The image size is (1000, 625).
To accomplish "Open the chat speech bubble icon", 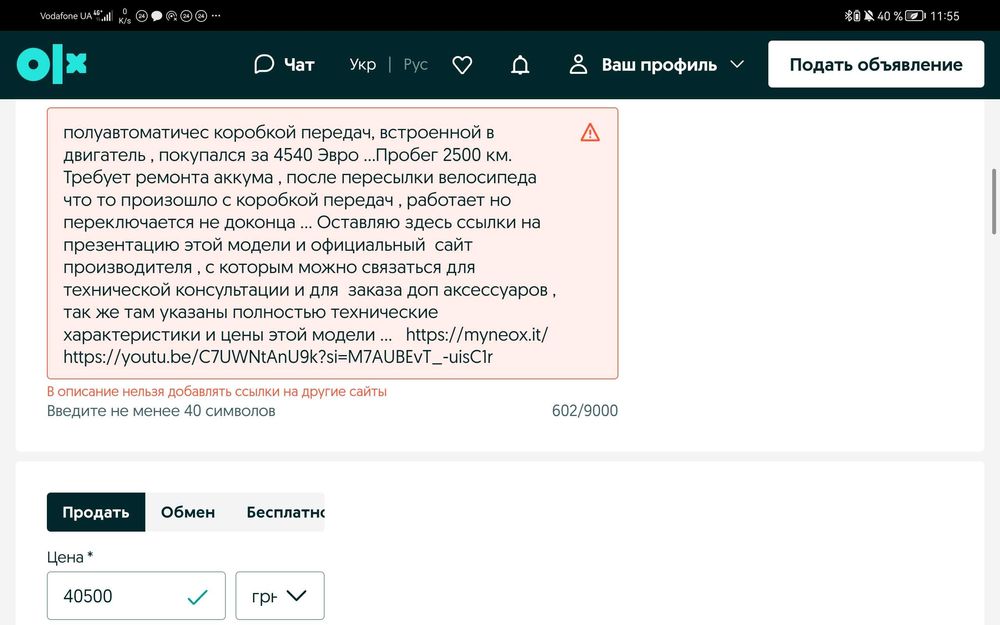I will coord(264,65).
